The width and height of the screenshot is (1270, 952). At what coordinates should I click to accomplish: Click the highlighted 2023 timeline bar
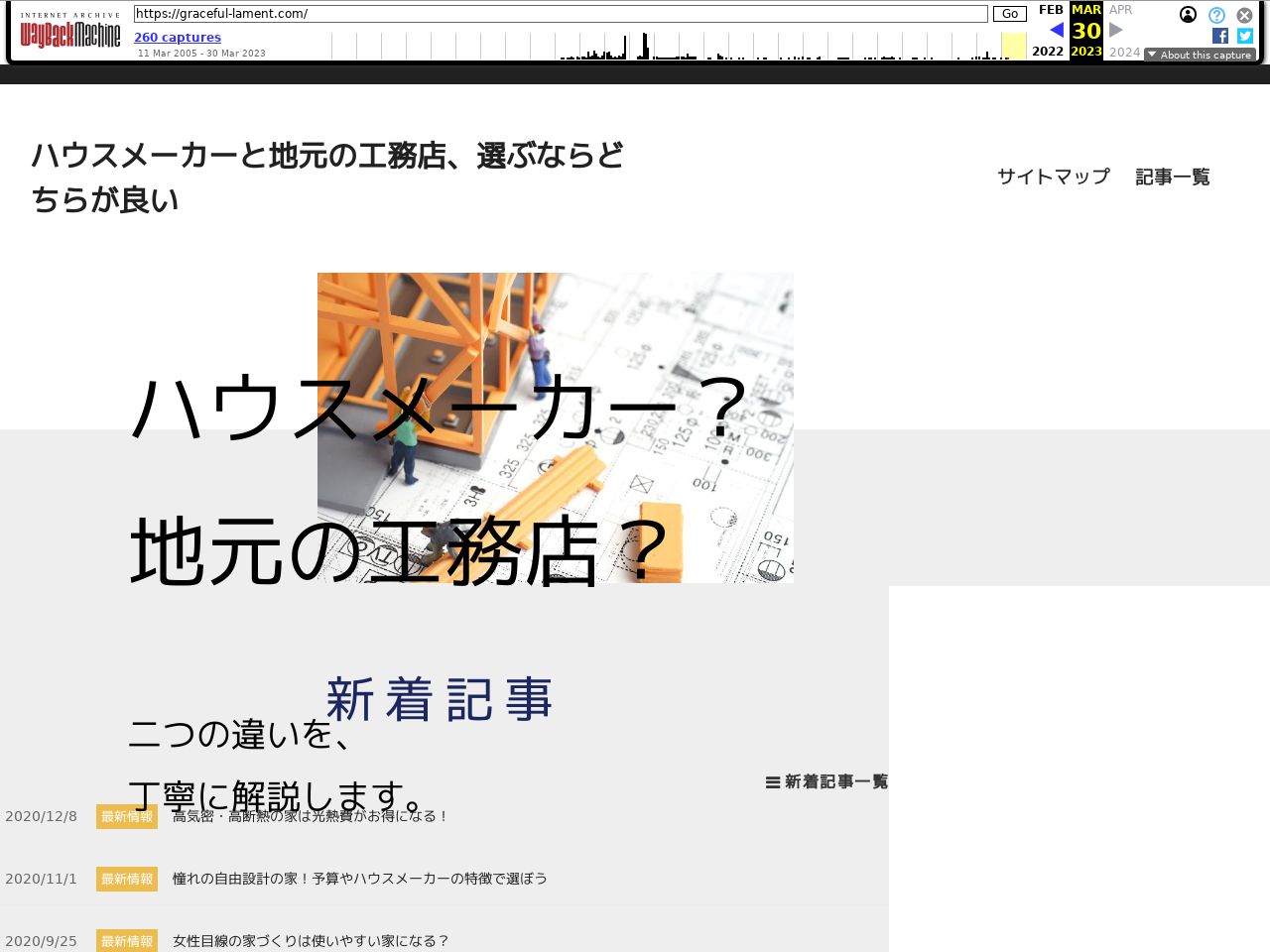[1013, 46]
